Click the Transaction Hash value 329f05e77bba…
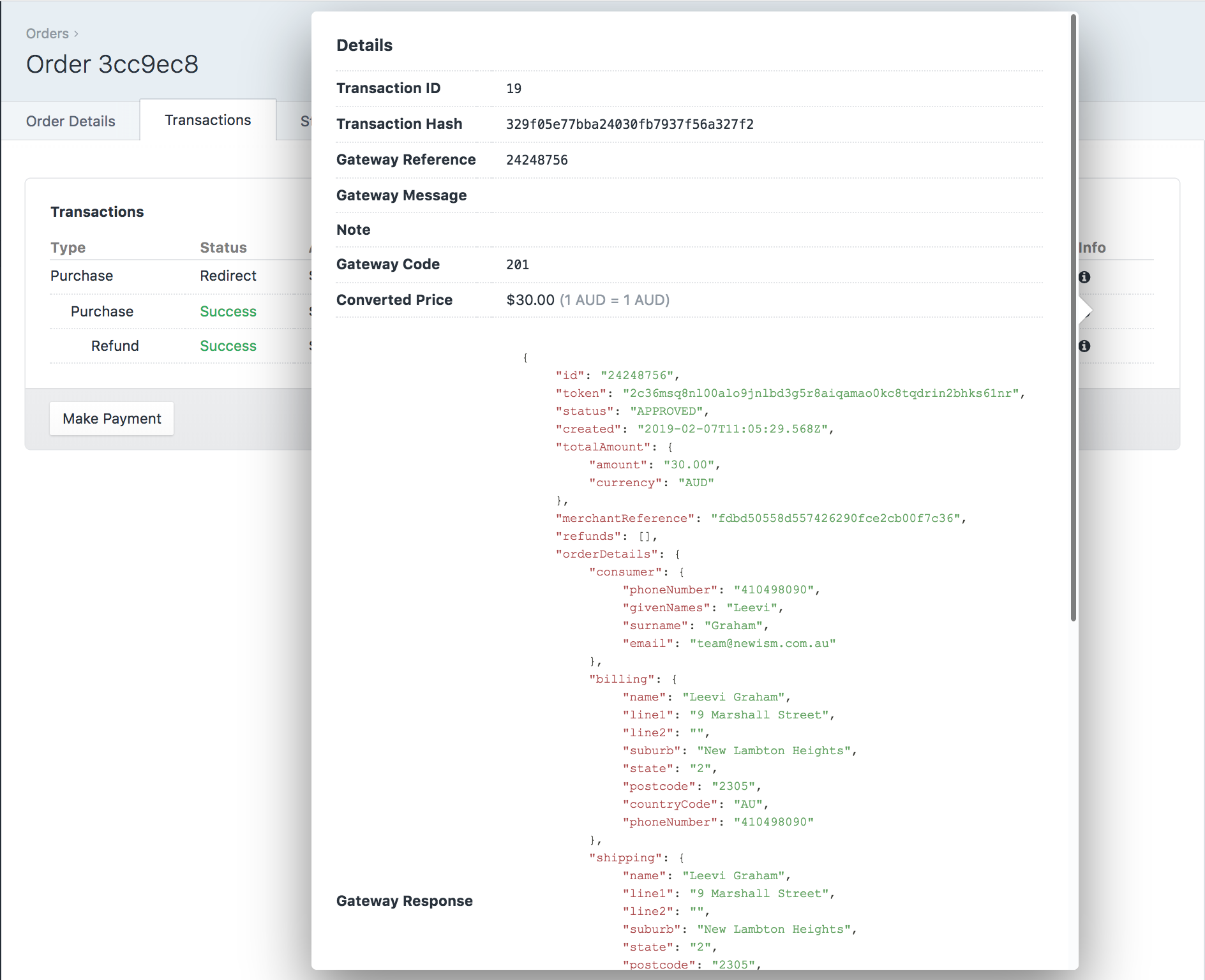 pyautogui.click(x=630, y=124)
